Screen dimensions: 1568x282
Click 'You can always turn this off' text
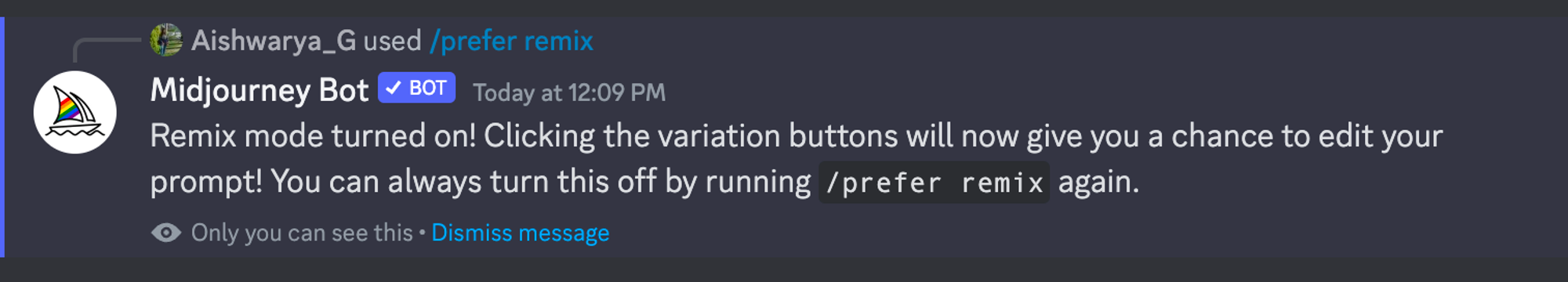pyautogui.click(x=463, y=182)
